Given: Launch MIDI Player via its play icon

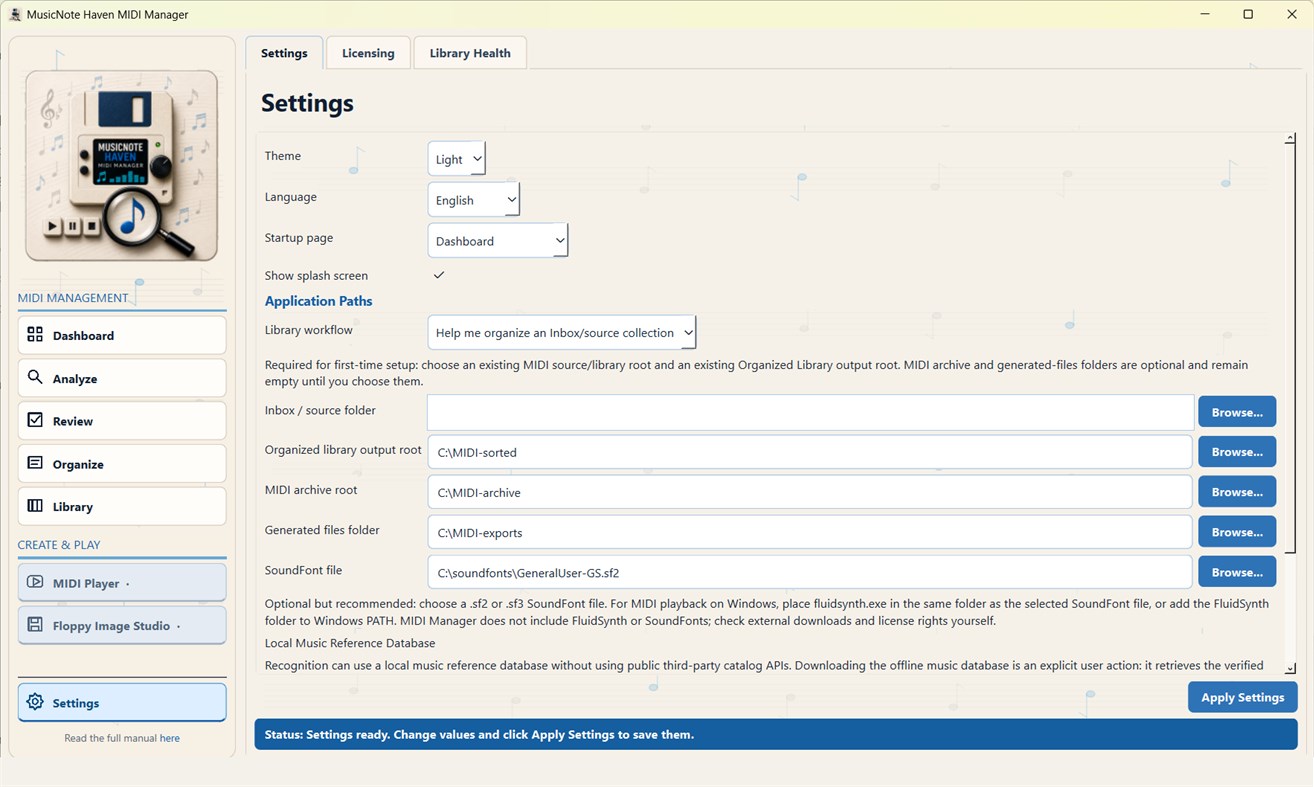Looking at the screenshot, I should pyautogui.click(x=35, y=582).
